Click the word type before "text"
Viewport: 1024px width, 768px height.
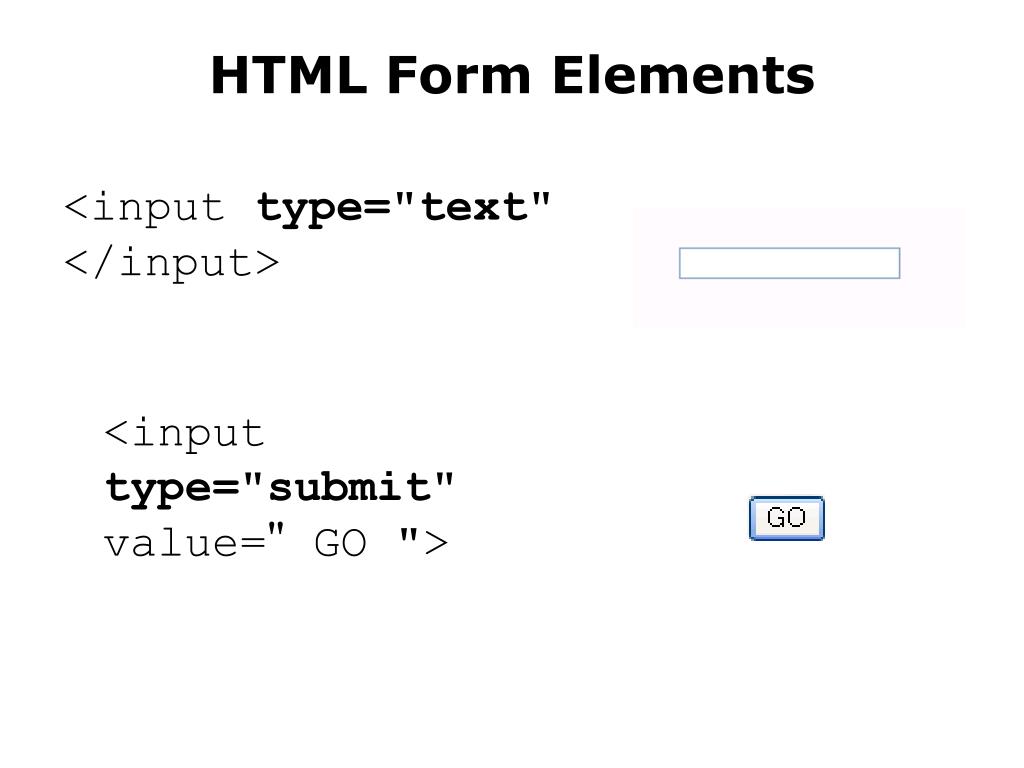tap(311, 210)
